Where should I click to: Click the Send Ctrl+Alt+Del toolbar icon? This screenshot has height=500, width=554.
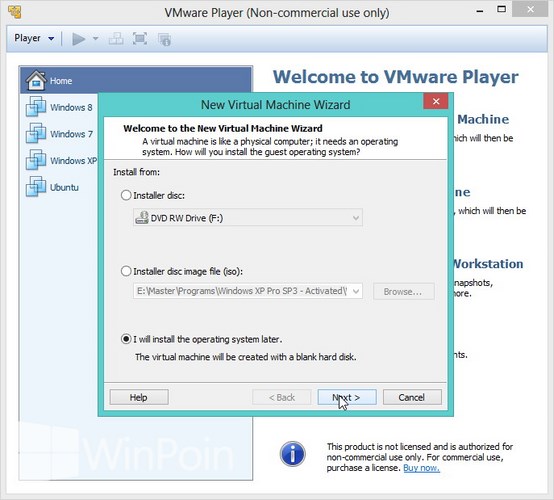tap(116, 39)
